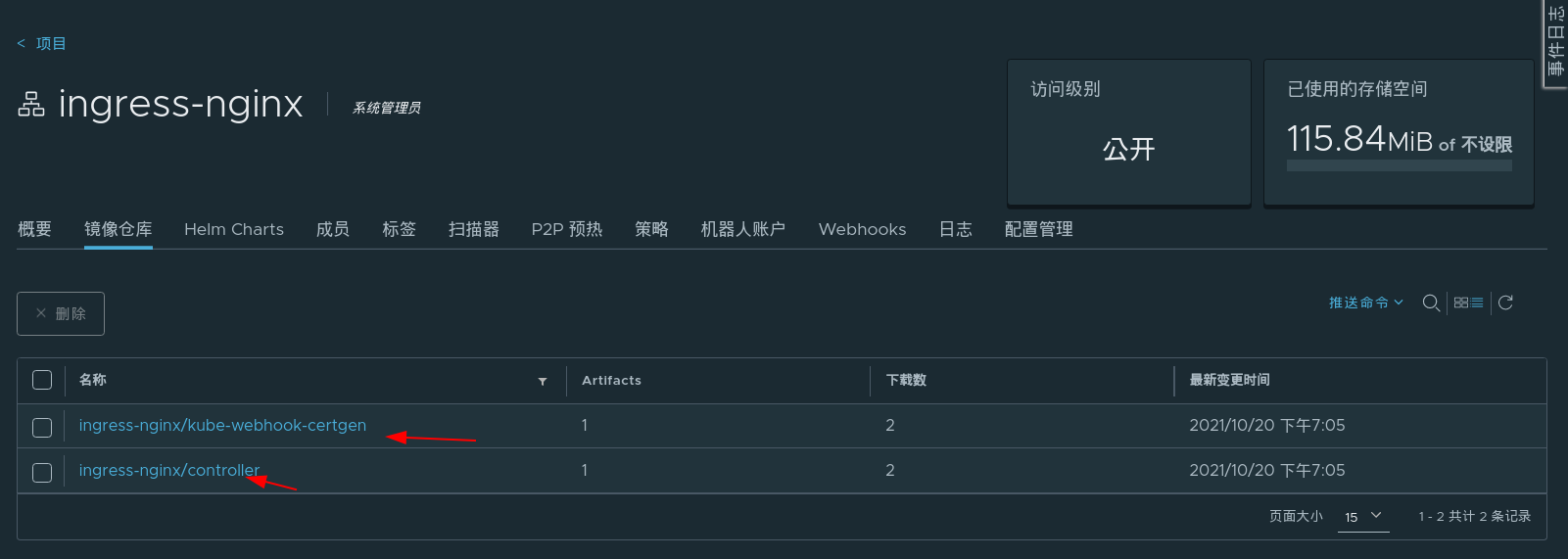Check the kube-webhook-certgen row checkbox
Image resolution: width=1568 pixels, height=559 pixels.
[x=42, y=427]
